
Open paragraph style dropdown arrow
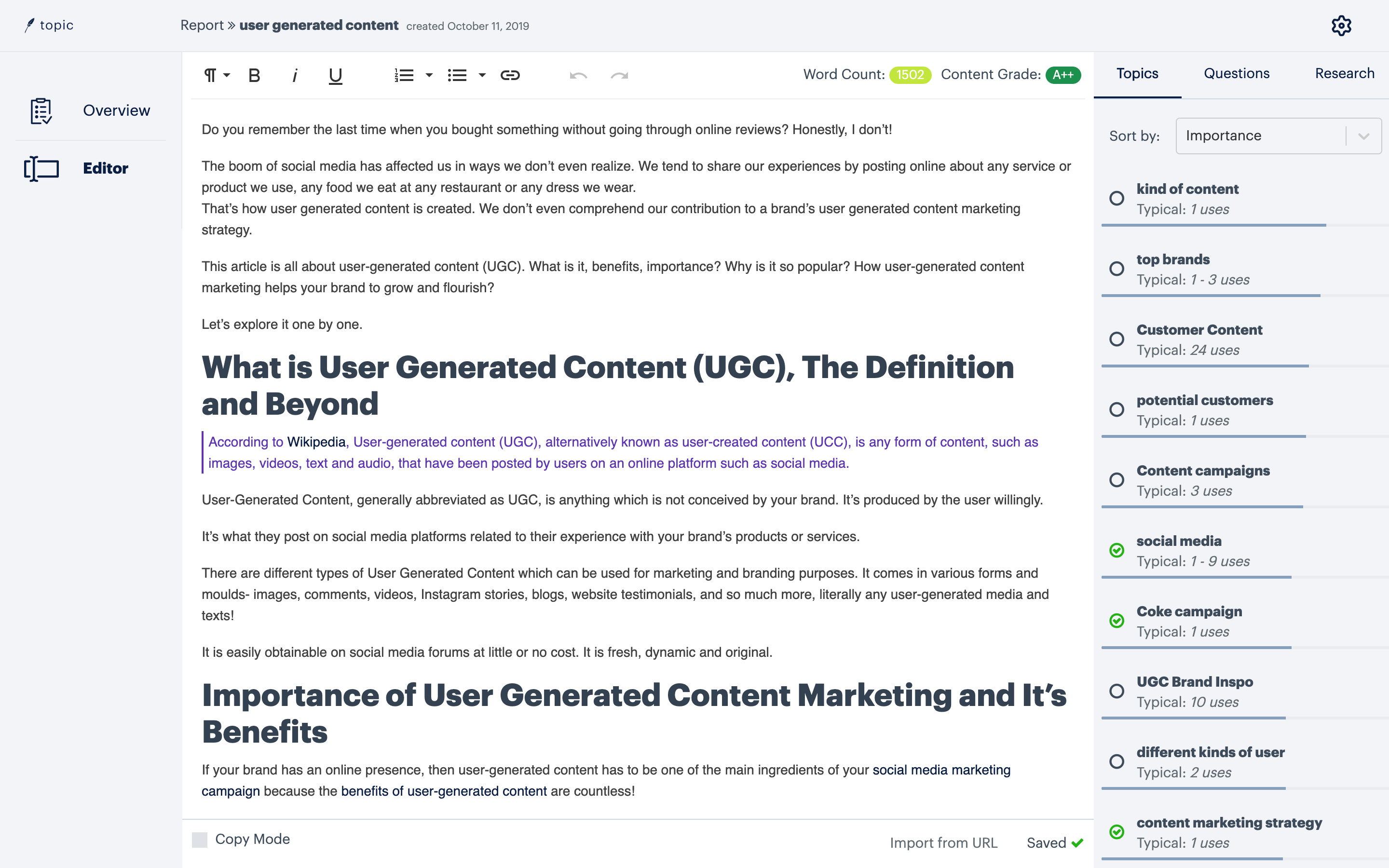pos(227,75)
